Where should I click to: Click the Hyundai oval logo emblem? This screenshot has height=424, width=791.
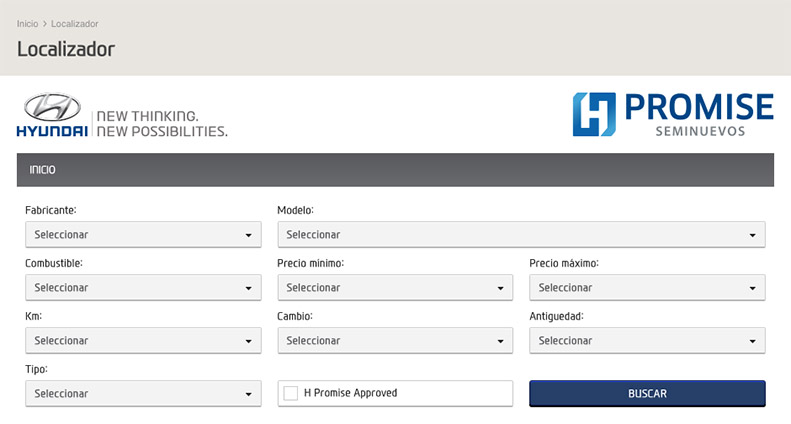[x=52, y=107]
